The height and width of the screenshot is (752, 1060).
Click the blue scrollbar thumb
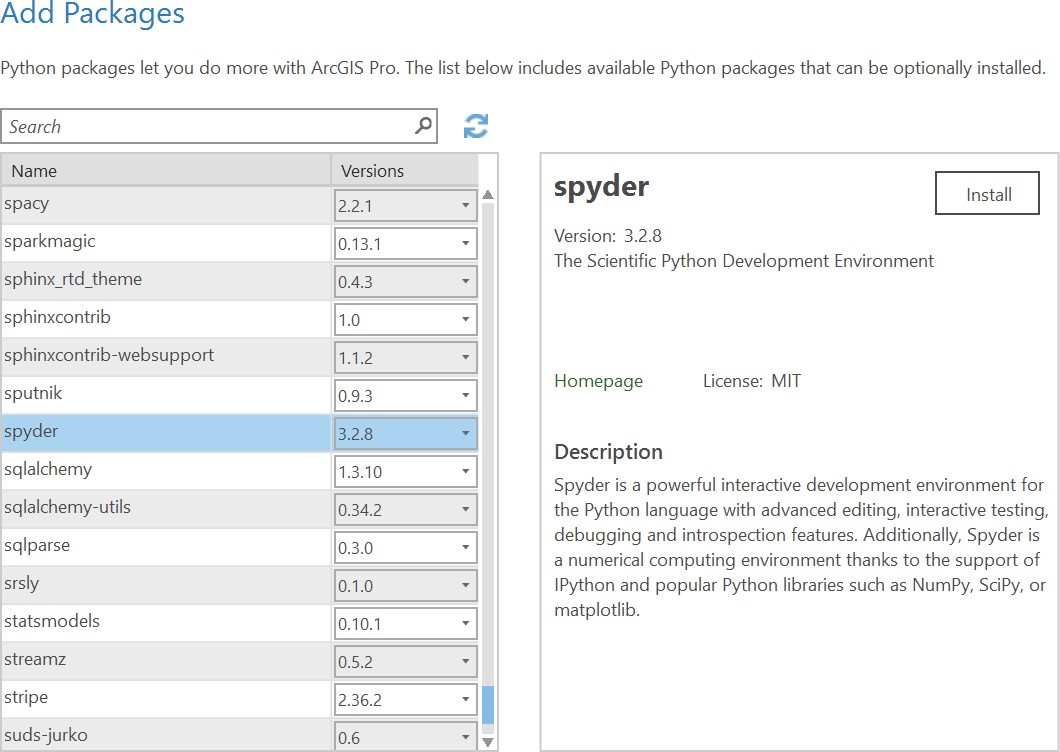click(x=488, y=706)
